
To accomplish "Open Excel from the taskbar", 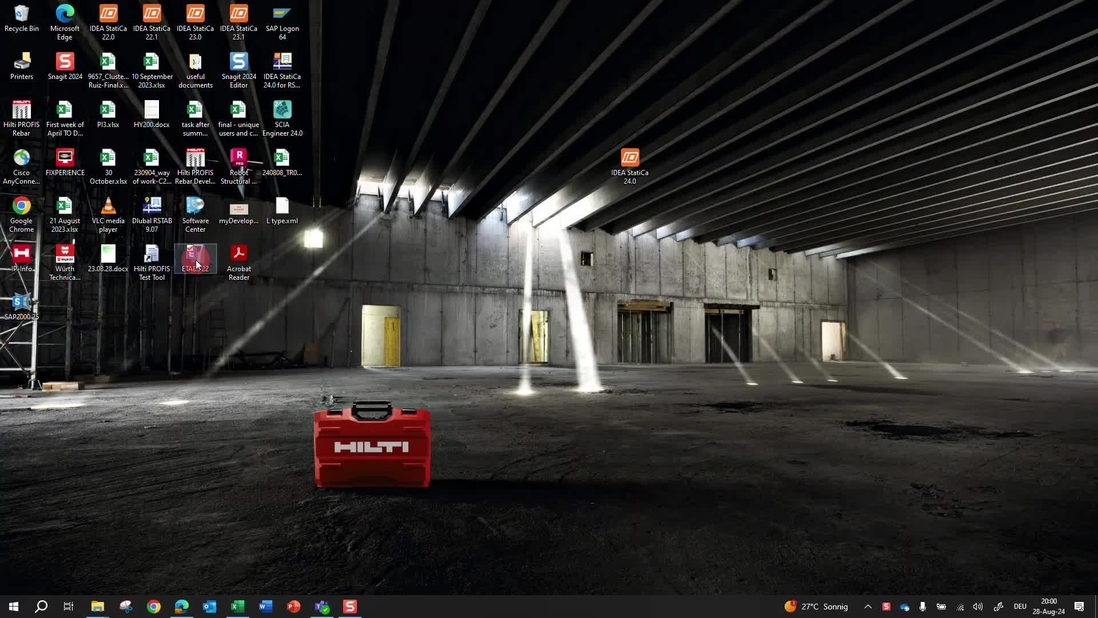I will tap(237, 606).
